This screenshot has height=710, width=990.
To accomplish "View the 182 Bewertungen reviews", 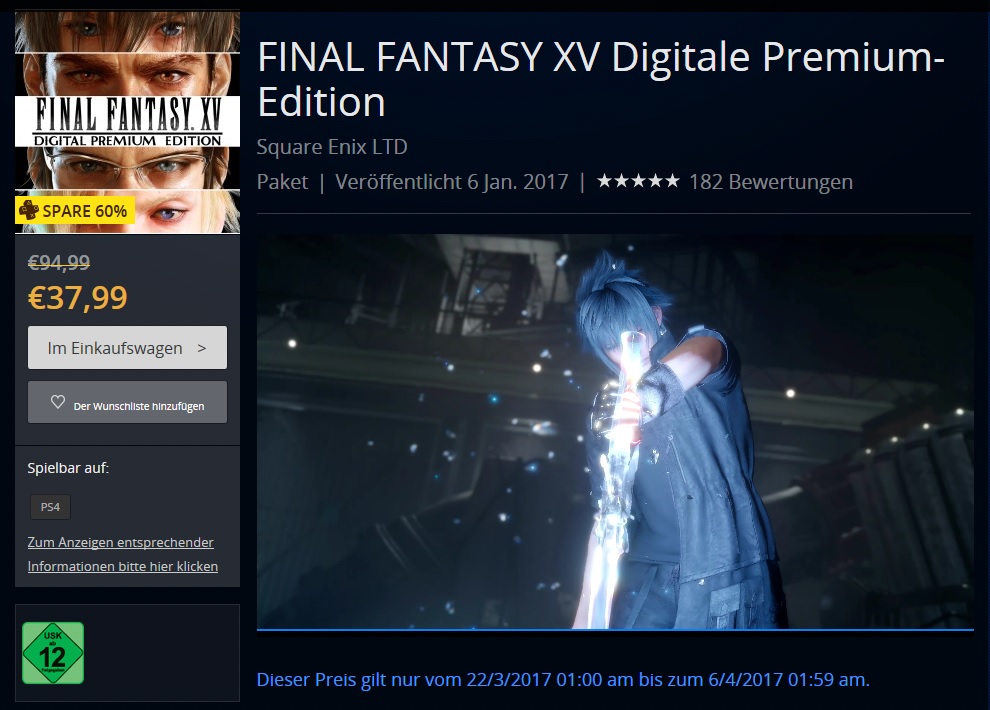I will click(x=770, y=182).
